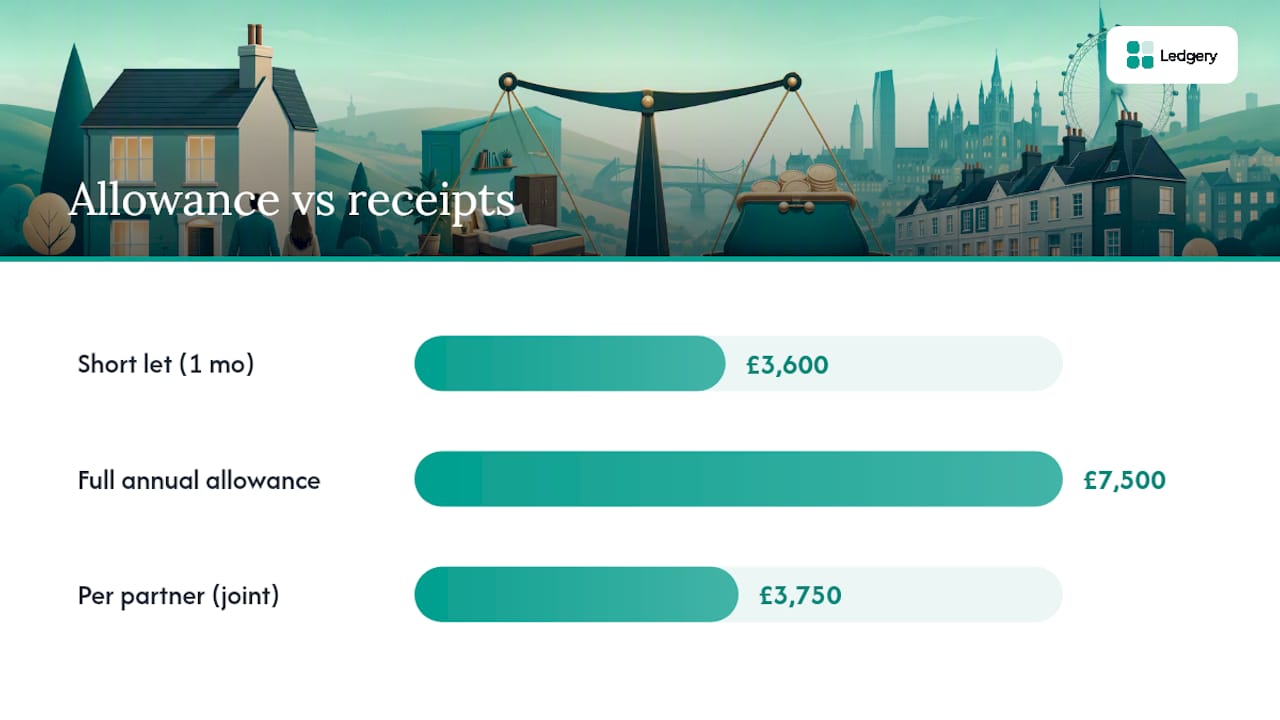Click the unfilled Short let bar track
The height and width of the screenshot is (720, 1280).
pos(894,364)
